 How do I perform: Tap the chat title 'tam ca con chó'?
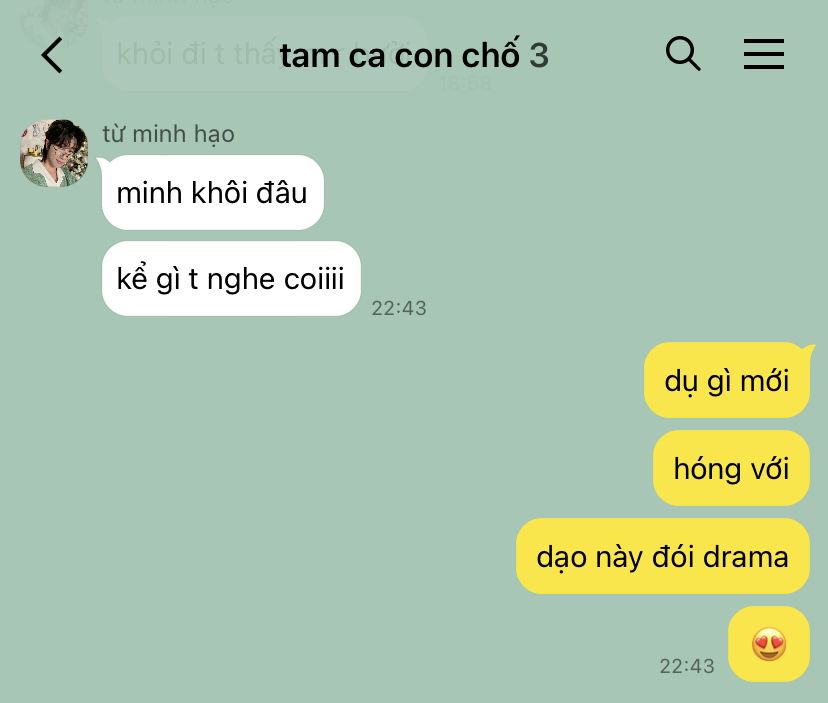400,55
